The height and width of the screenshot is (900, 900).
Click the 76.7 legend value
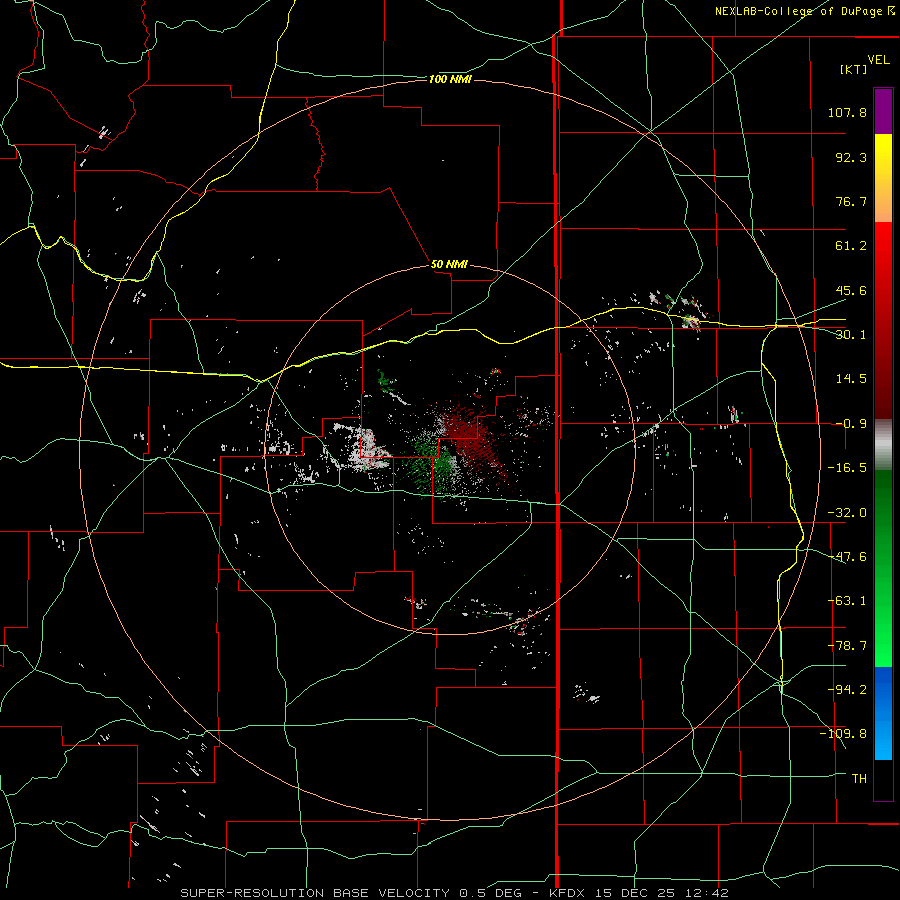pos(851,201)
